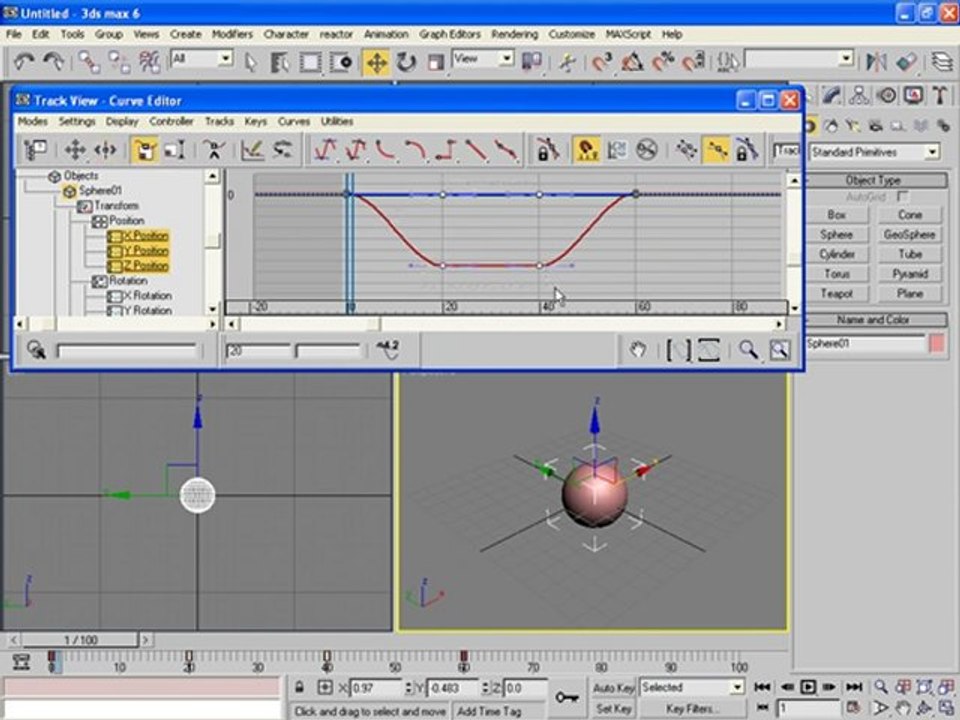Toggle Show Tangents button
960x720 pixels.
[x=717, y=149]
